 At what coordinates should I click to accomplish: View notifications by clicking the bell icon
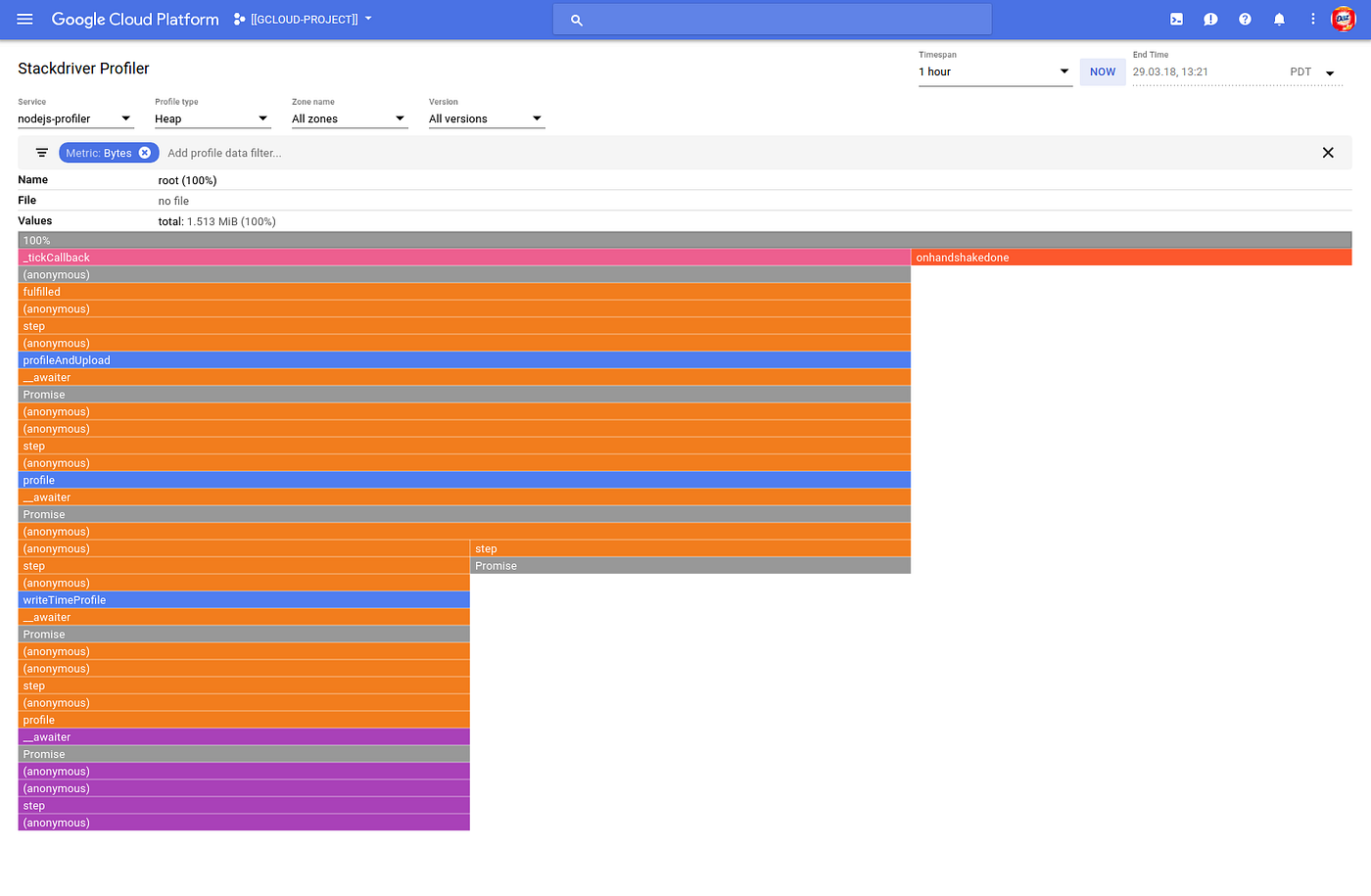point(1279,19)
